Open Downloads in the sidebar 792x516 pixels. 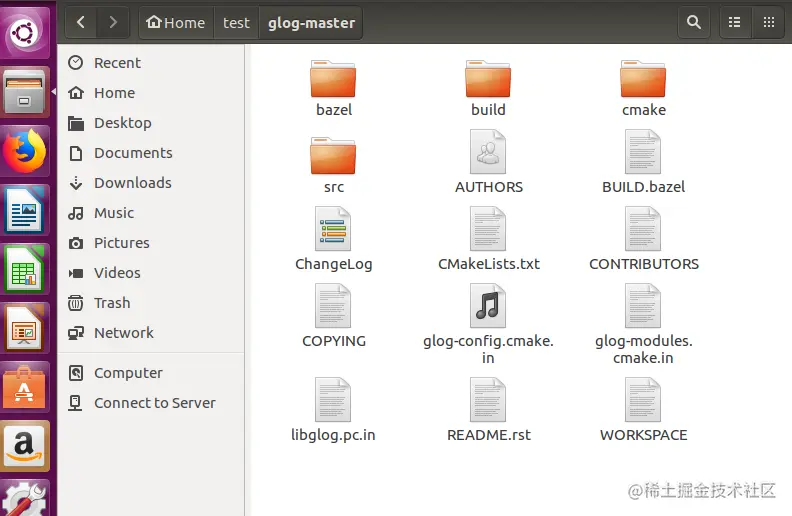(152, 183)
